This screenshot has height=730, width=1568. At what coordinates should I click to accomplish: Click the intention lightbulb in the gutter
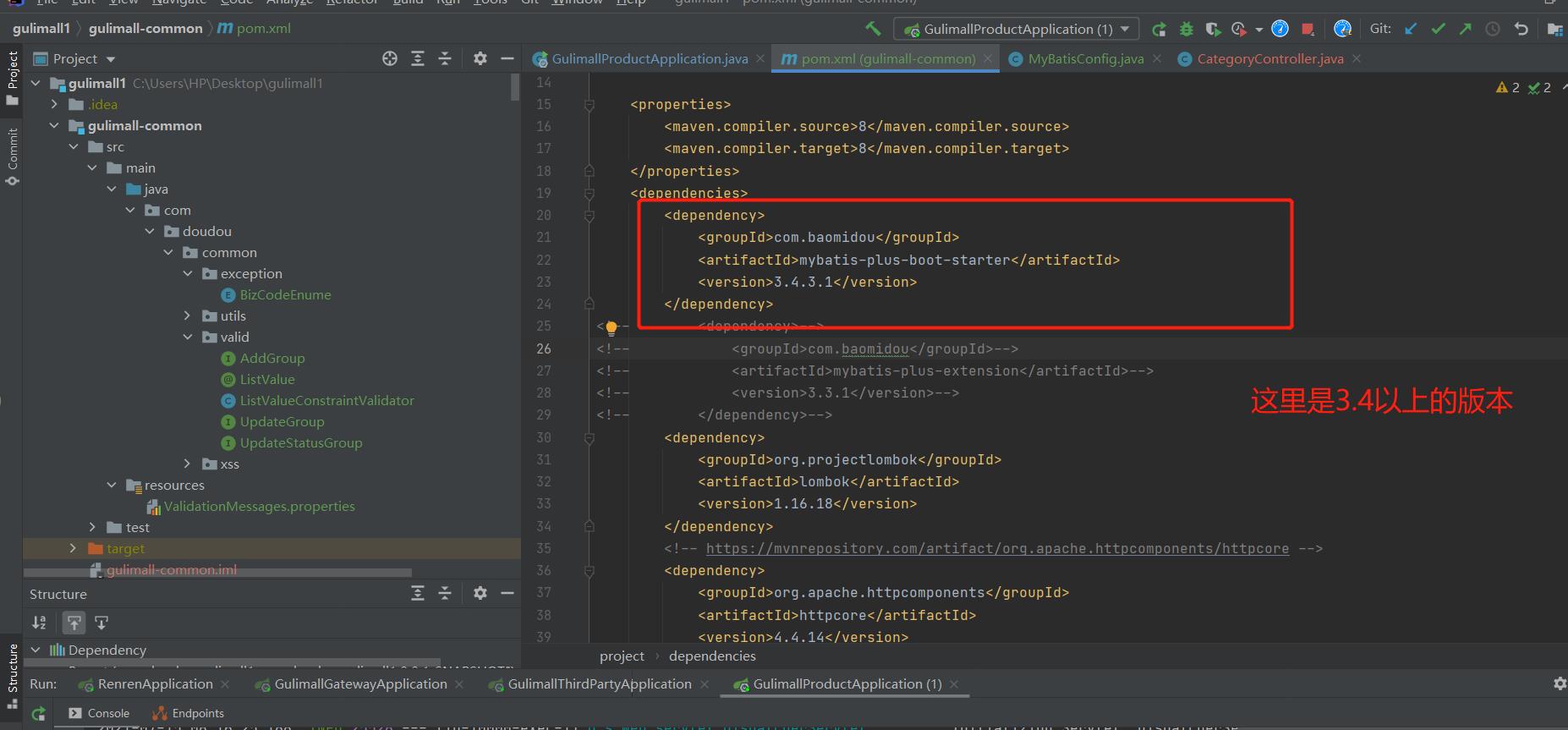coord(611,328)
